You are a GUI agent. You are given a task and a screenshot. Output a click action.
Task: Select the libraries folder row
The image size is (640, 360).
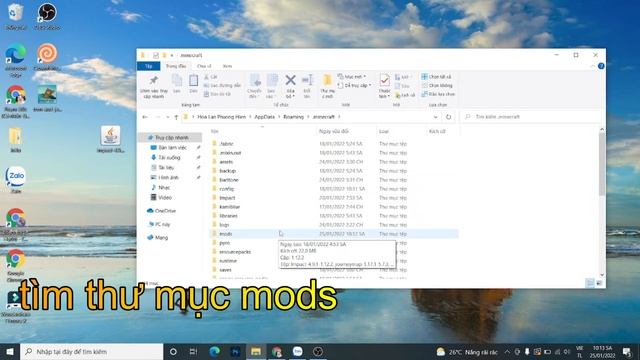[x=334, y=216]
